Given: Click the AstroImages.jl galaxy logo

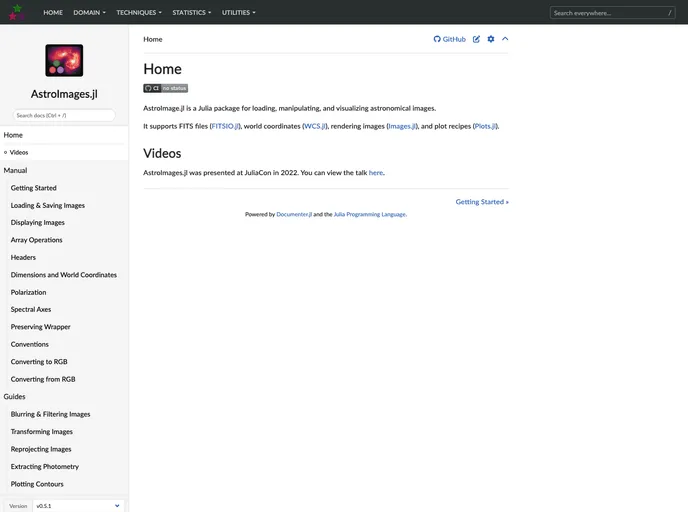Looking at the screenshot, I should pos(64,60).
